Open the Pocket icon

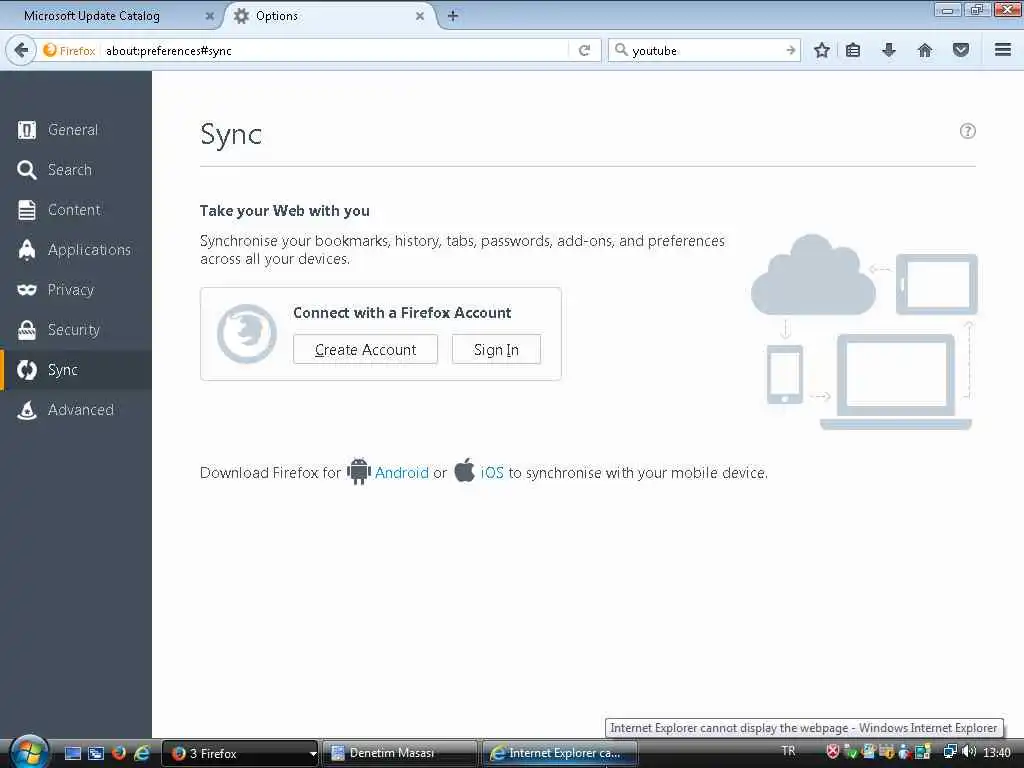tap(960, 50)
